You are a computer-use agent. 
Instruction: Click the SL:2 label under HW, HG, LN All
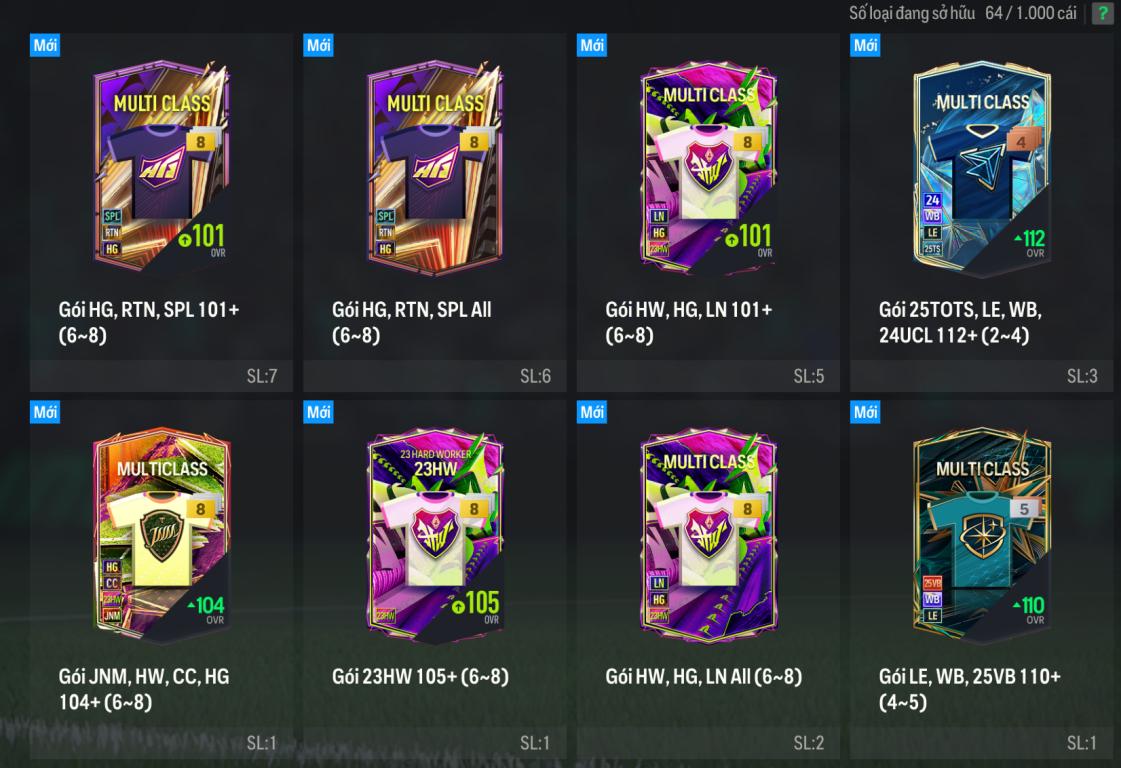point(809,743)
